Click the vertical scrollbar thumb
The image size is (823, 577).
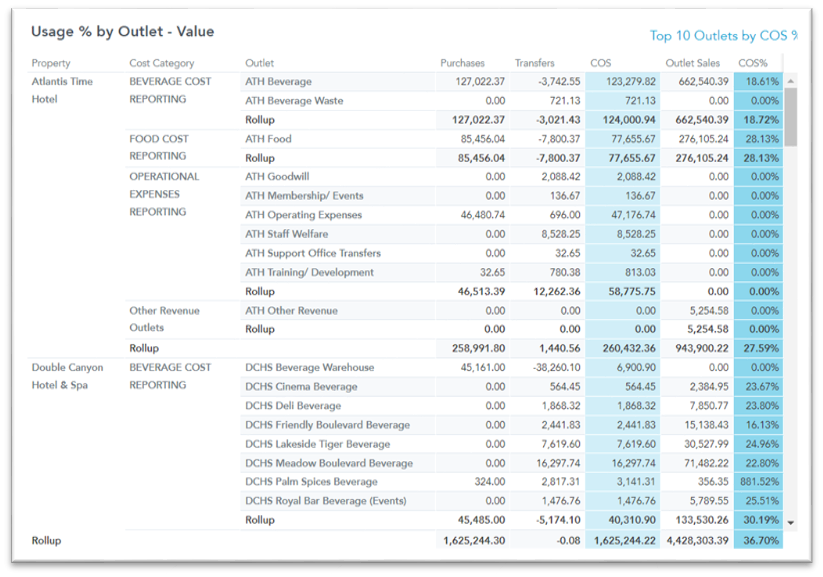(x=790, y=116)
